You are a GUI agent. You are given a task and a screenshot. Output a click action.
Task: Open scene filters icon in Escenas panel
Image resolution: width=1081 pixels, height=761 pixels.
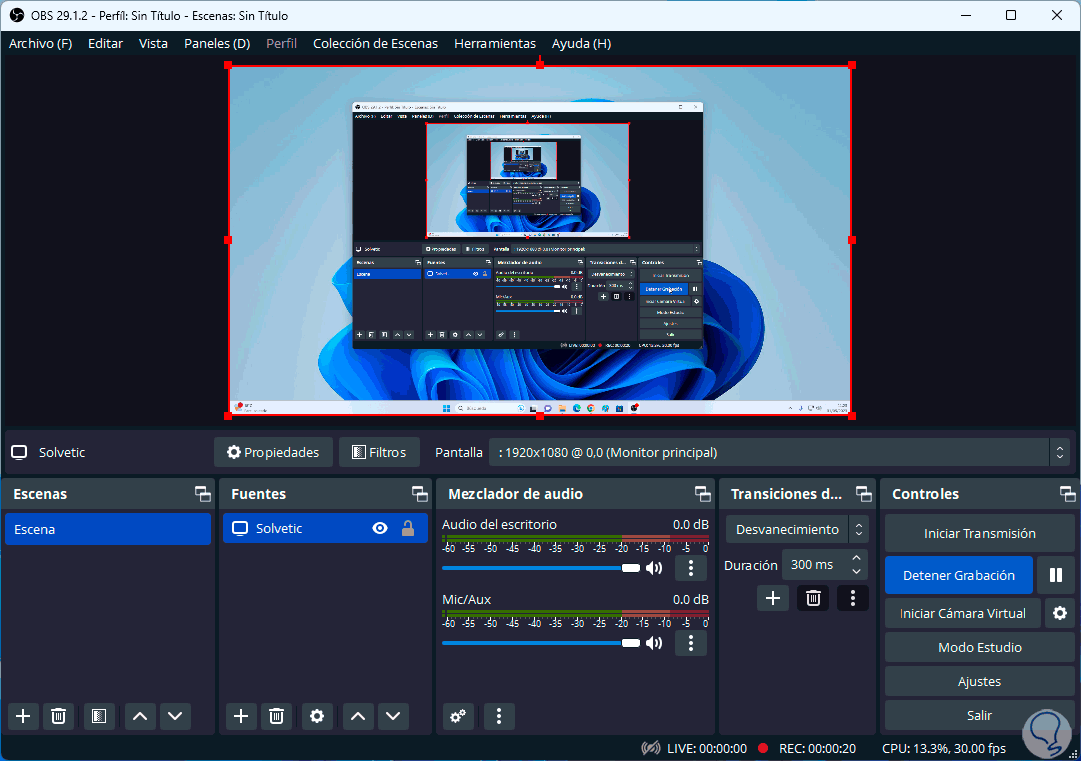pyautogui.click(x=98, y=716)
